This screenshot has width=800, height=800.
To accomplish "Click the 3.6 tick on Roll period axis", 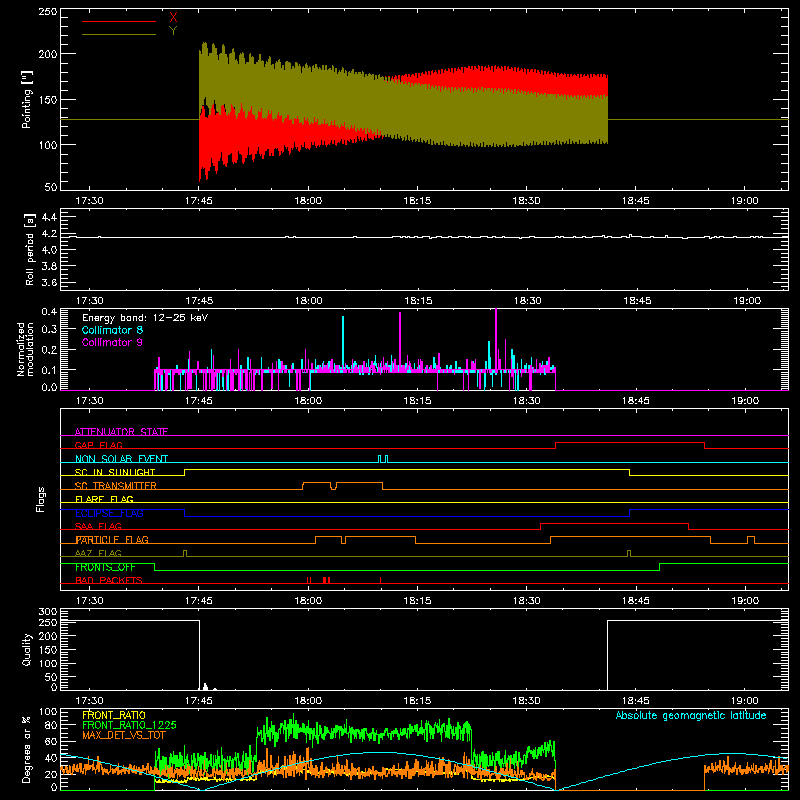I will [x=49, y=283].
